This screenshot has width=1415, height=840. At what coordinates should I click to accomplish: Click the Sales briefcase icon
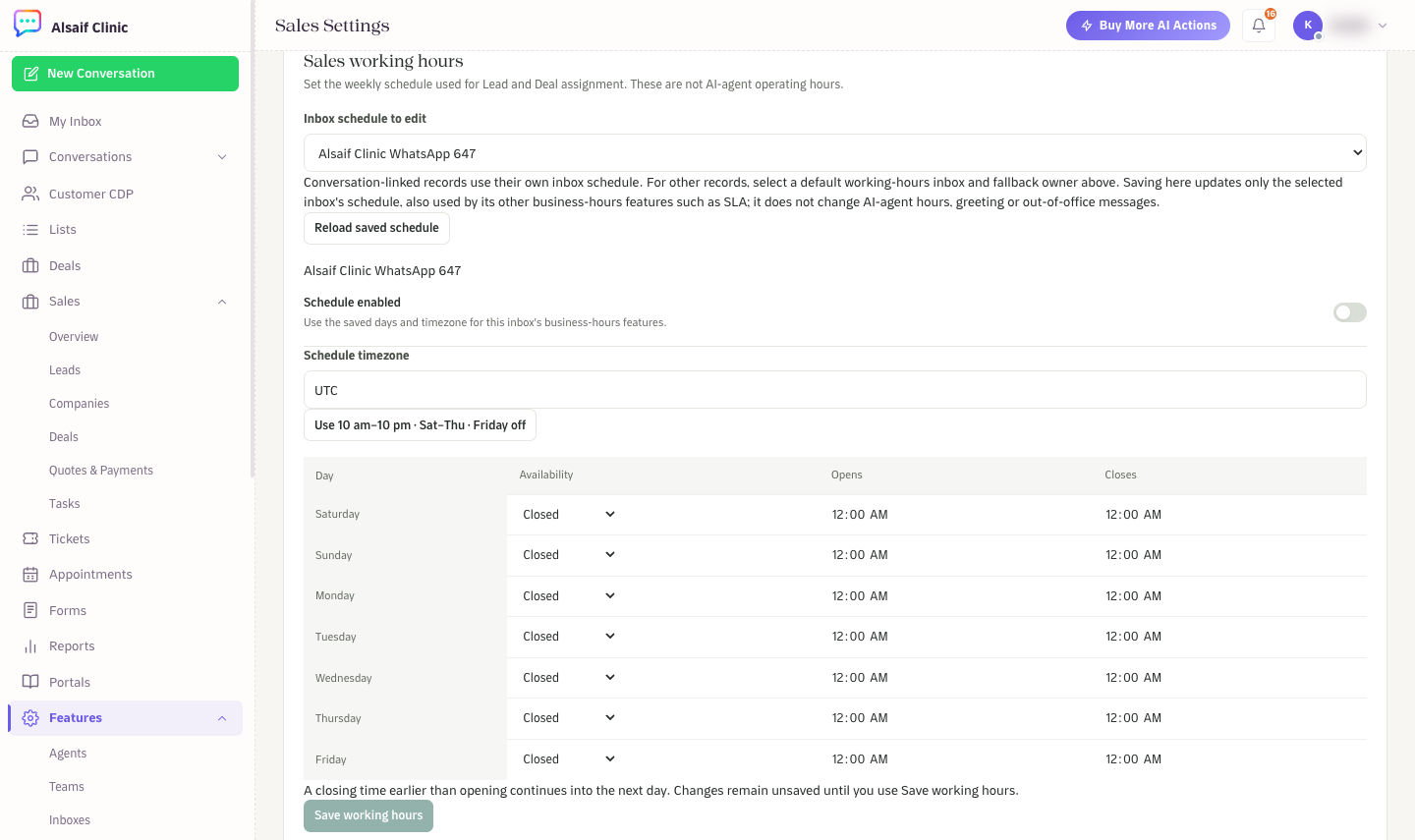tap(30, 302)
